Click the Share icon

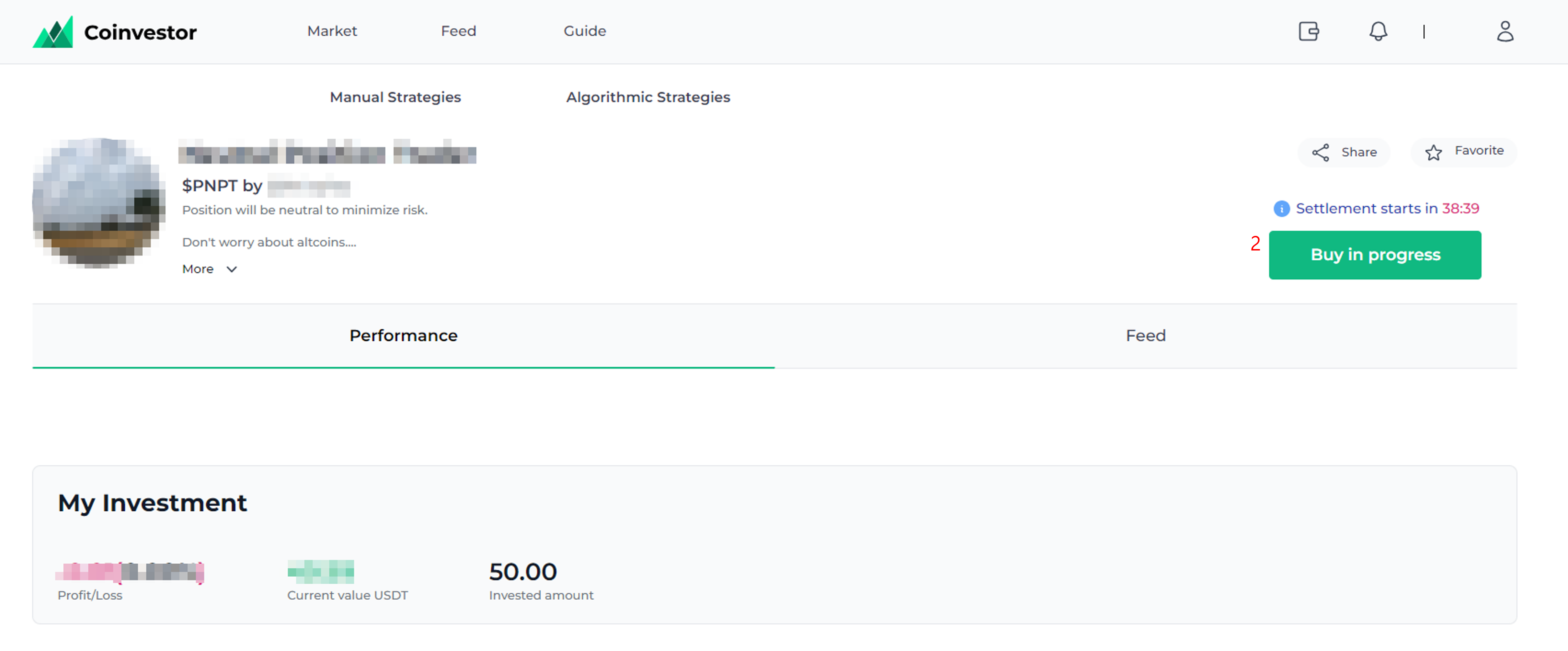1320,152
